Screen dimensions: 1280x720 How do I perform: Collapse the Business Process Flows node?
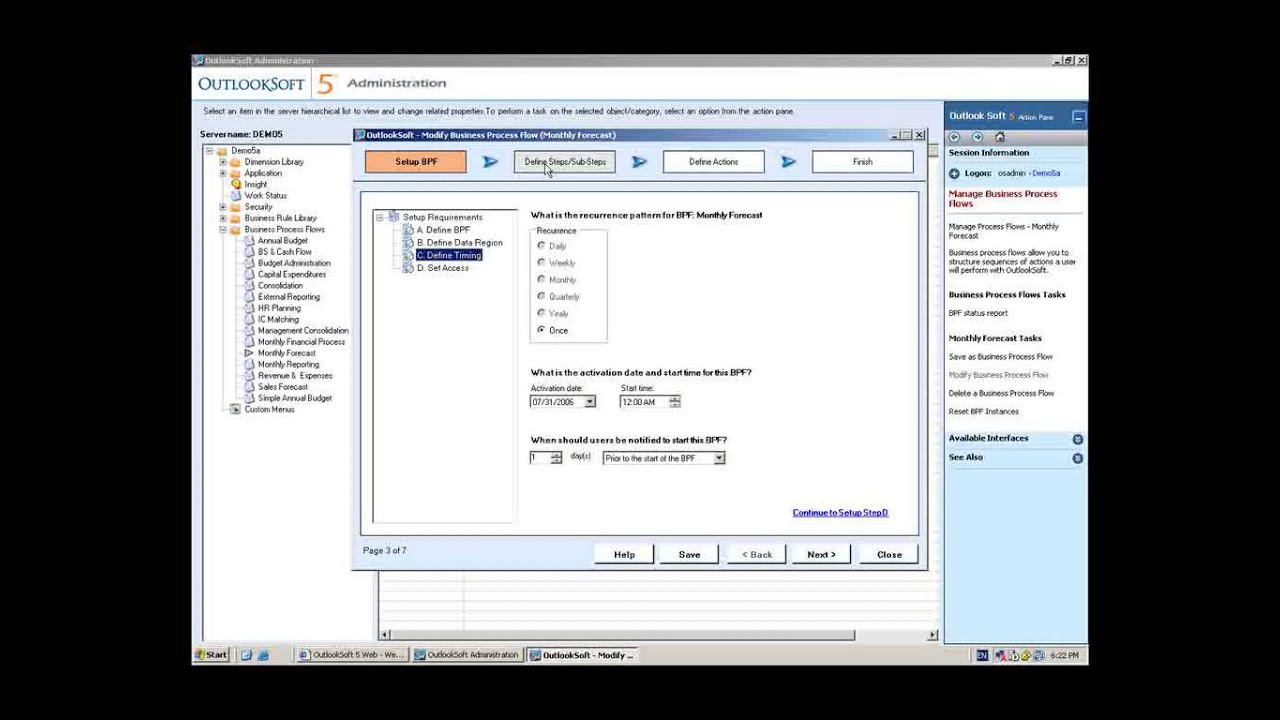pyautogui.click(x=223, y=230)
